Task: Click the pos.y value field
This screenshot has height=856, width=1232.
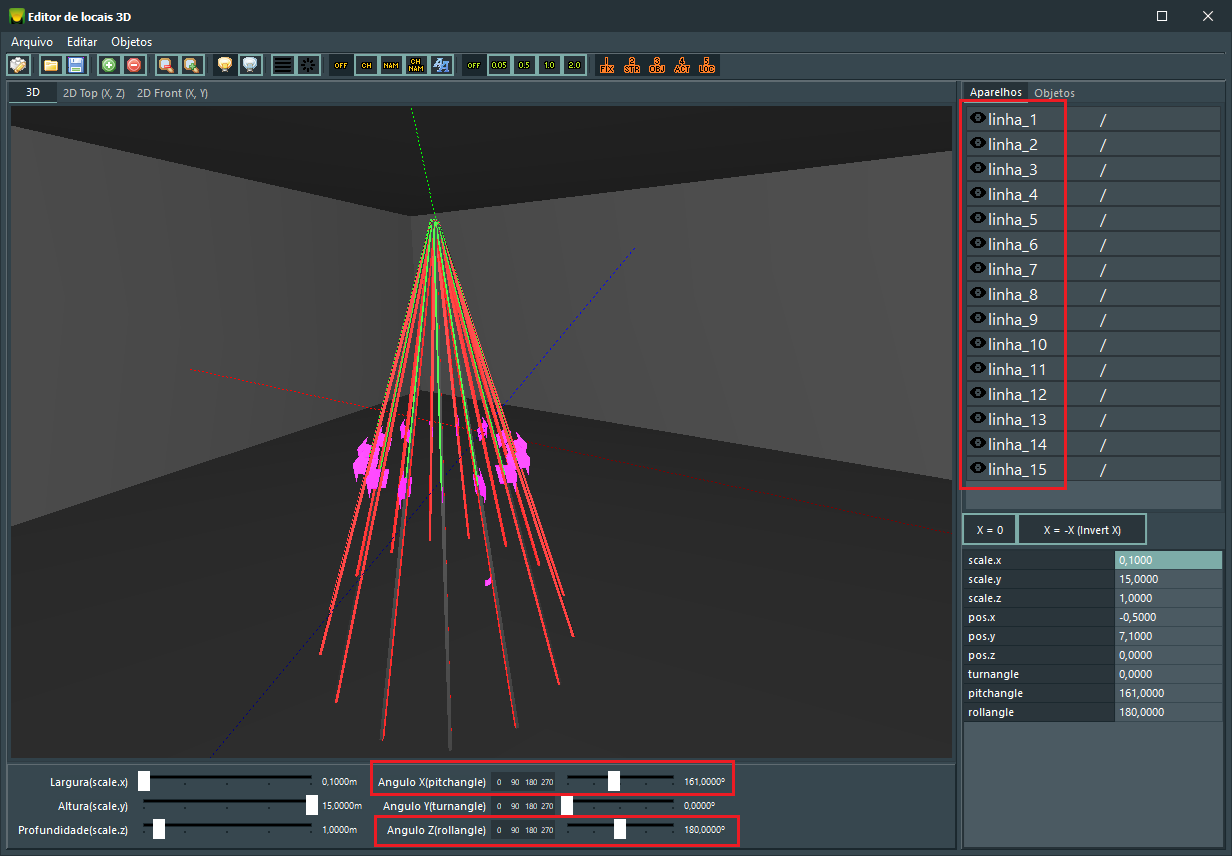Action: [x=1167, y=636]
